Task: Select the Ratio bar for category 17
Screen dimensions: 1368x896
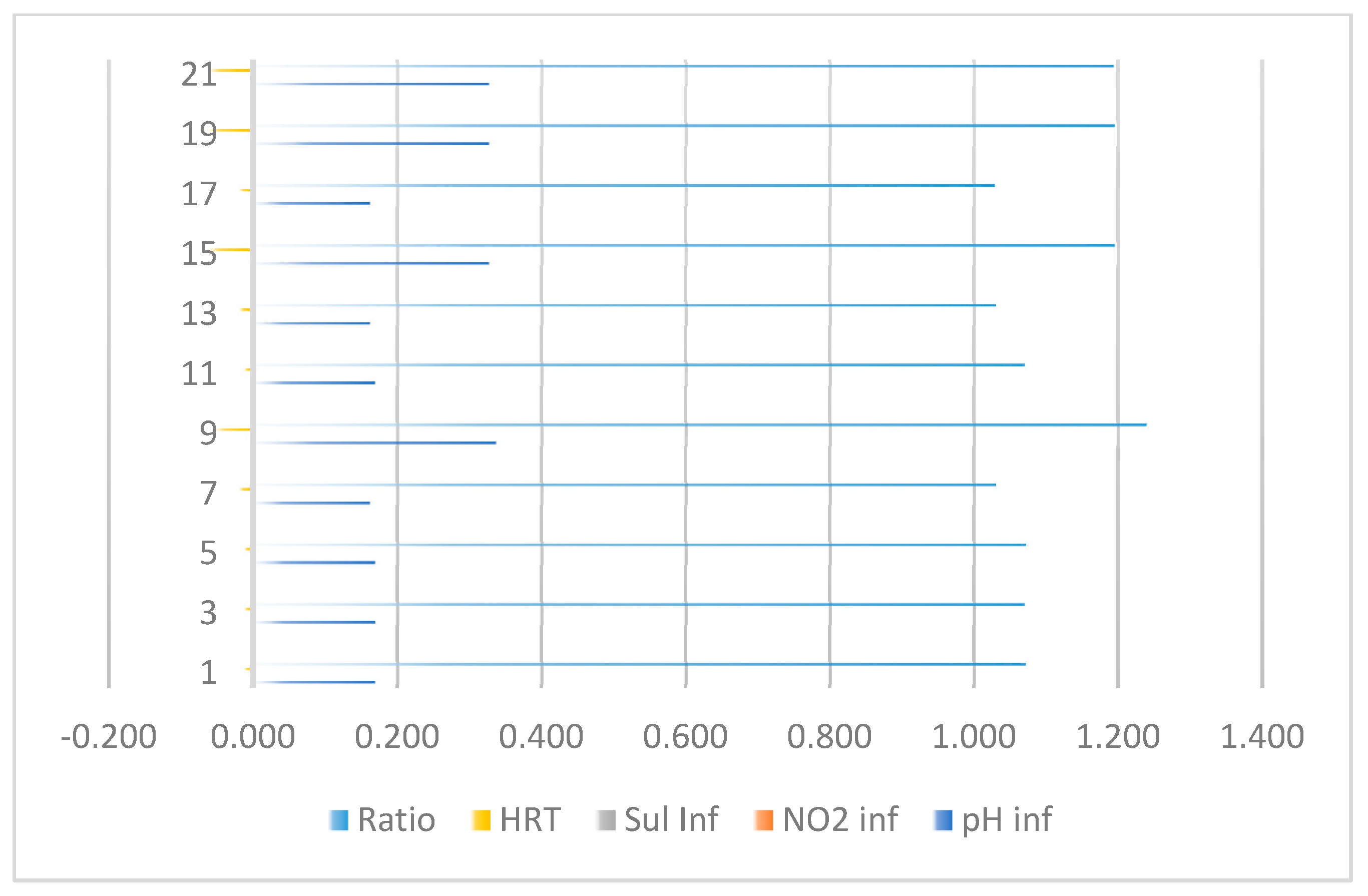Action: 625,186
